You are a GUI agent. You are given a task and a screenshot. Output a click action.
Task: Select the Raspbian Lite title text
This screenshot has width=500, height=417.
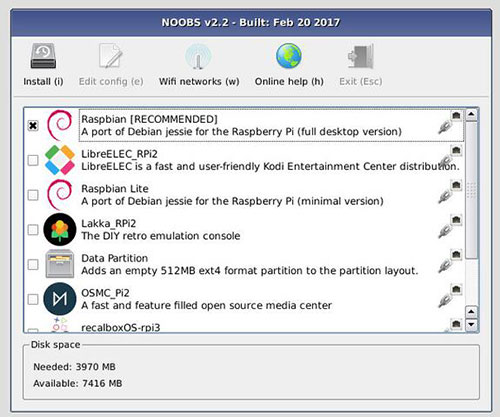[115, 189]
